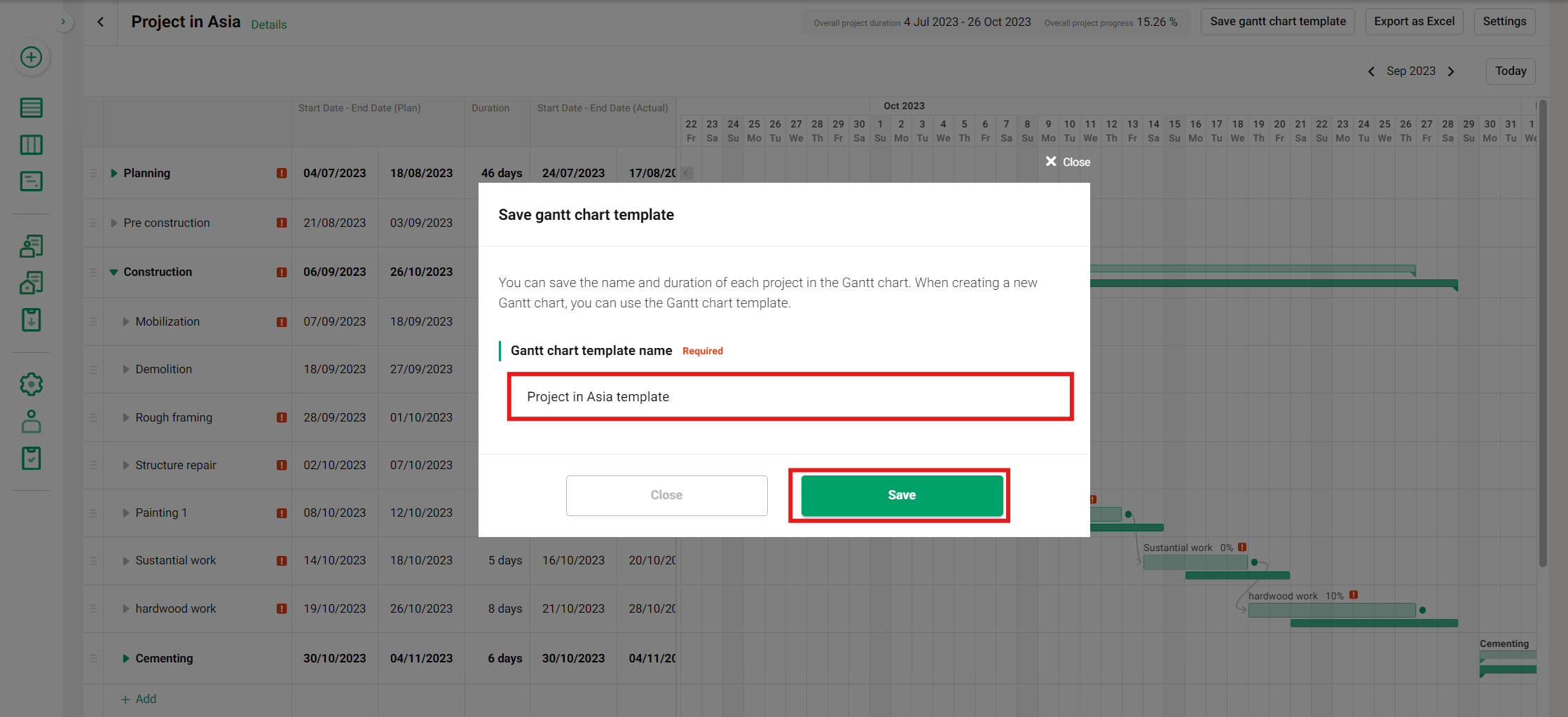The height and width of the screenshot is (717, 1568).
Task: Select the person document icon in sidebar
Action: [x=31, y=246]
